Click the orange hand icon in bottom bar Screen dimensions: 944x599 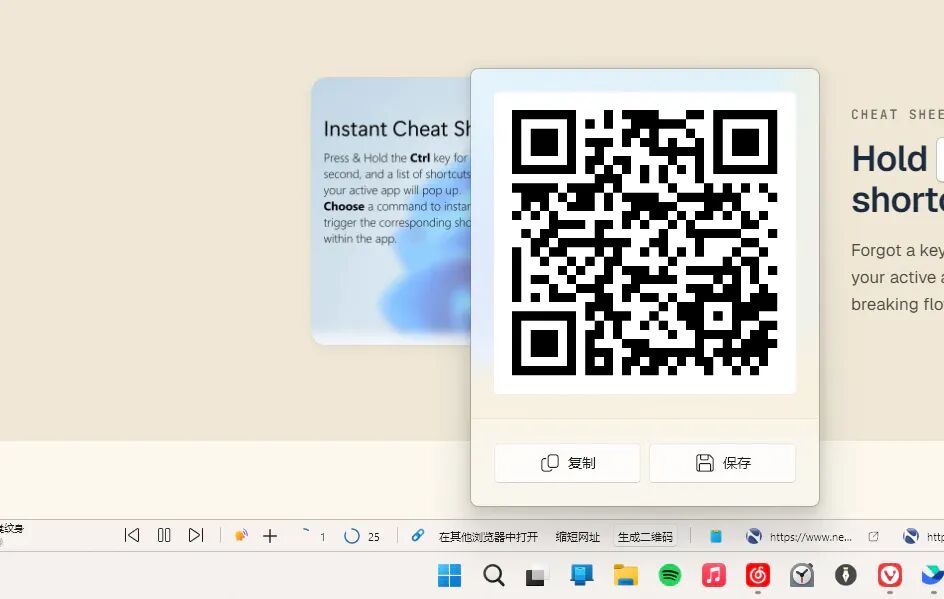[x=241, y=535]
